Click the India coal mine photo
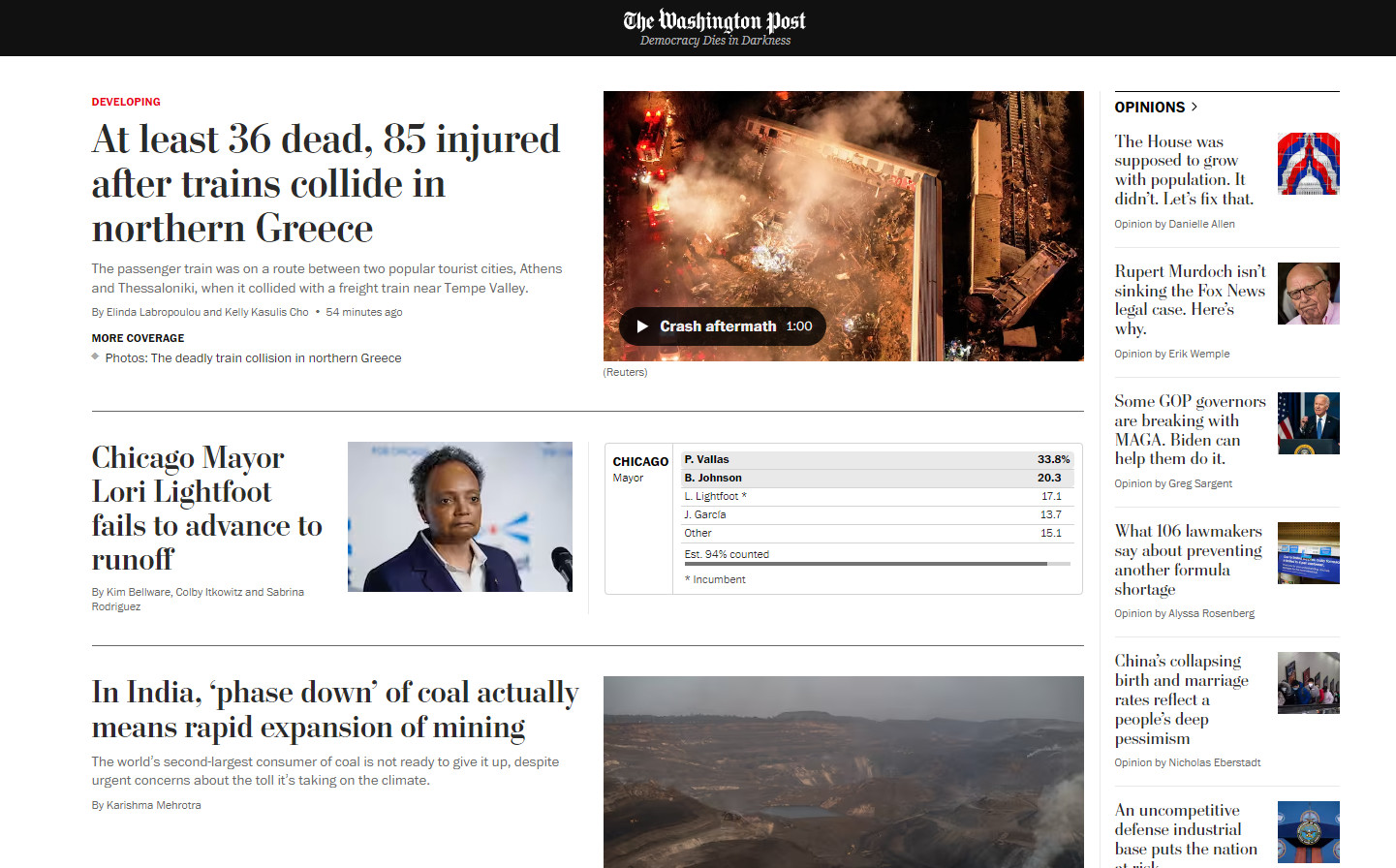Image resolution: width=1396 pixels, height=868 pixels. (843, 771)
